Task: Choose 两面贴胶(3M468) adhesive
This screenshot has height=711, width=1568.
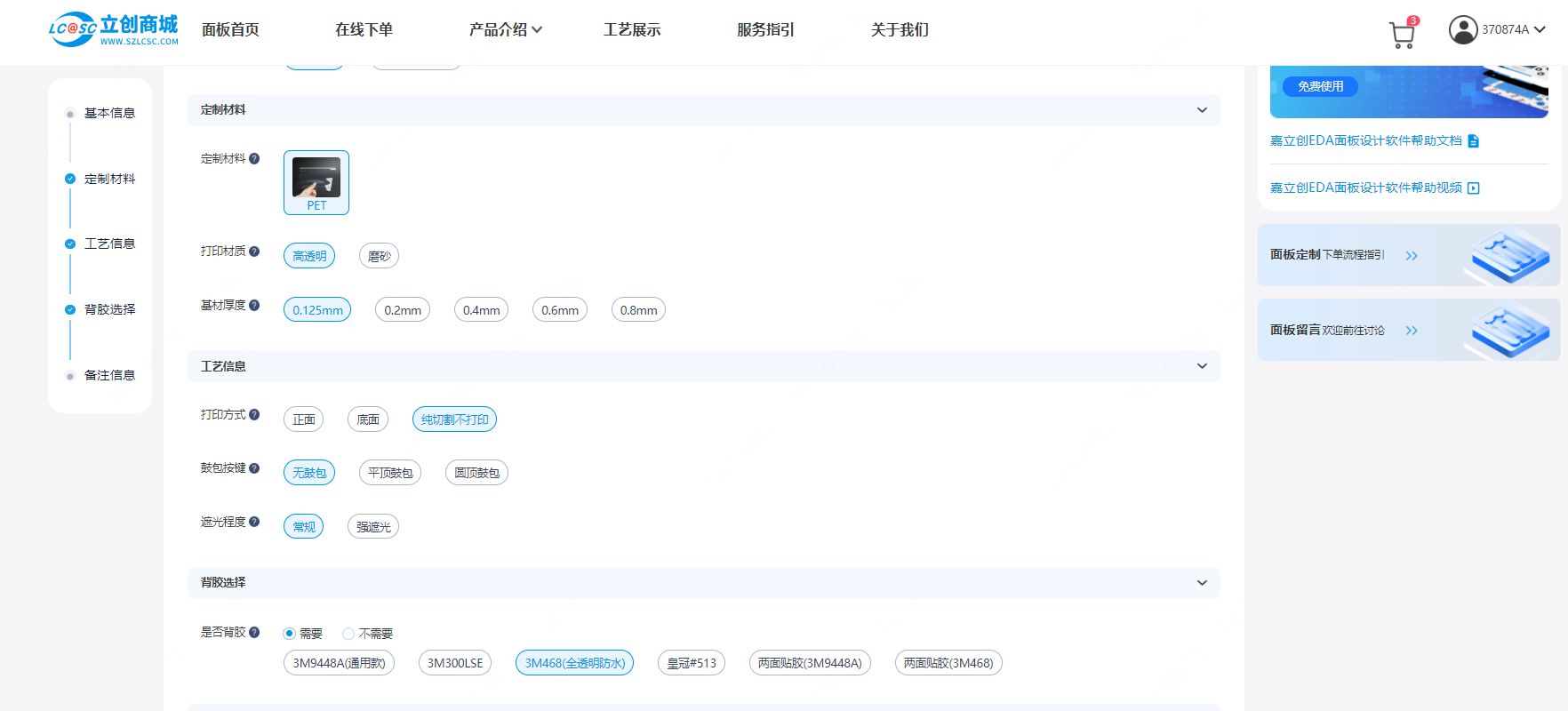Action: tap(948, 663)
